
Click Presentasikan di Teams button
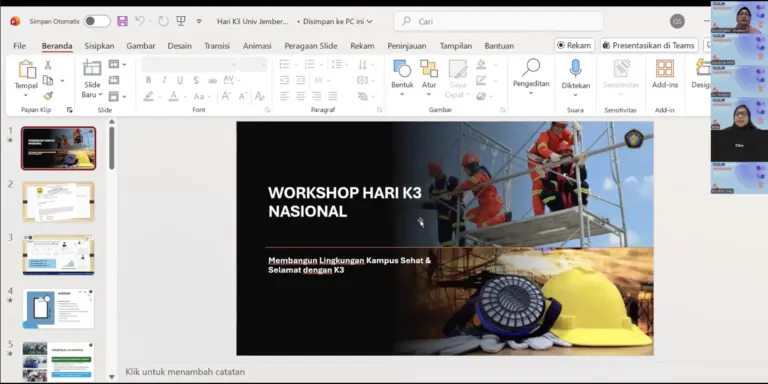[648, 45]
